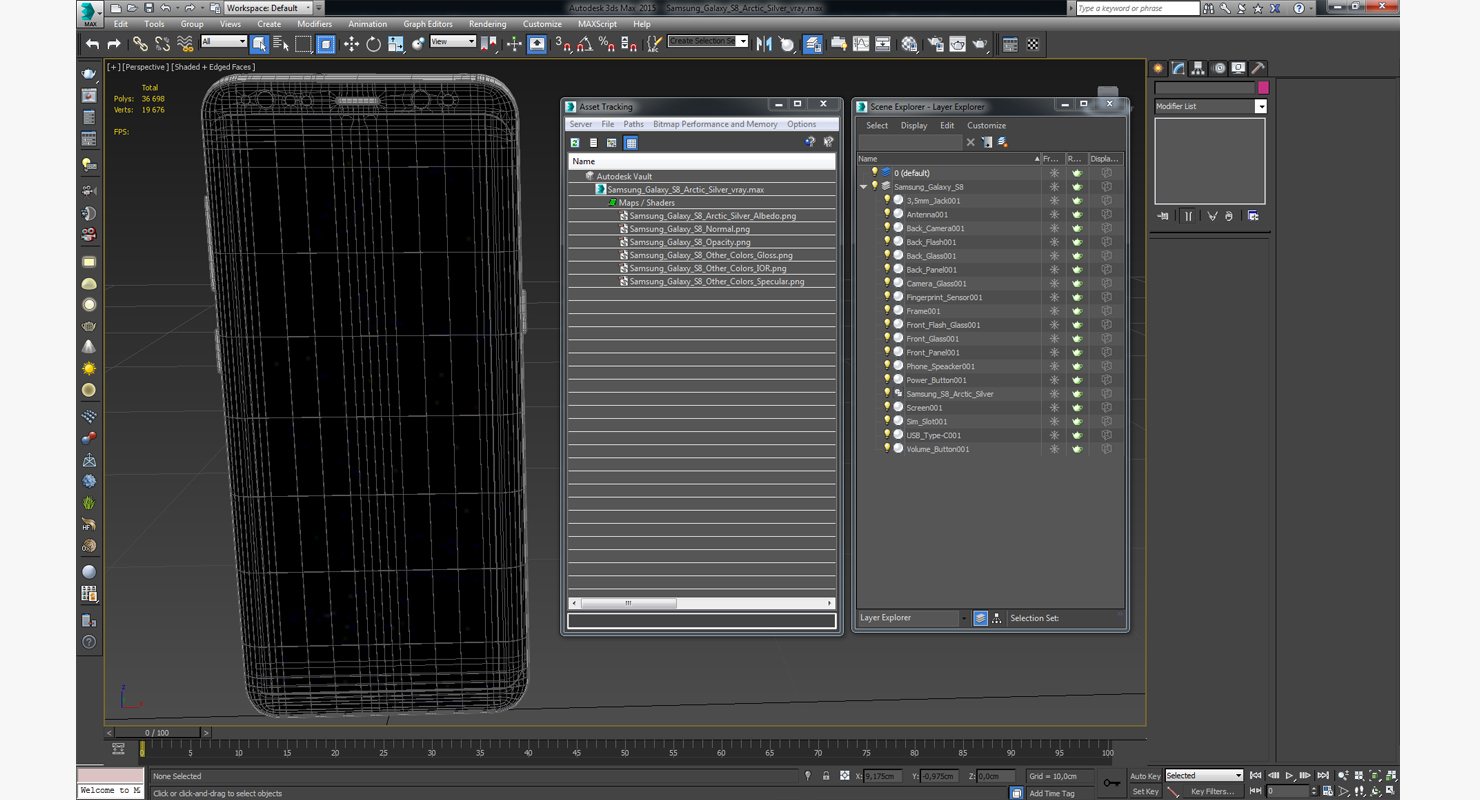Image resolution: width=1480 pixels, height=800 pixels.
Task: Open the Modifier List dropdown
Action: [x=1211, y=106]
